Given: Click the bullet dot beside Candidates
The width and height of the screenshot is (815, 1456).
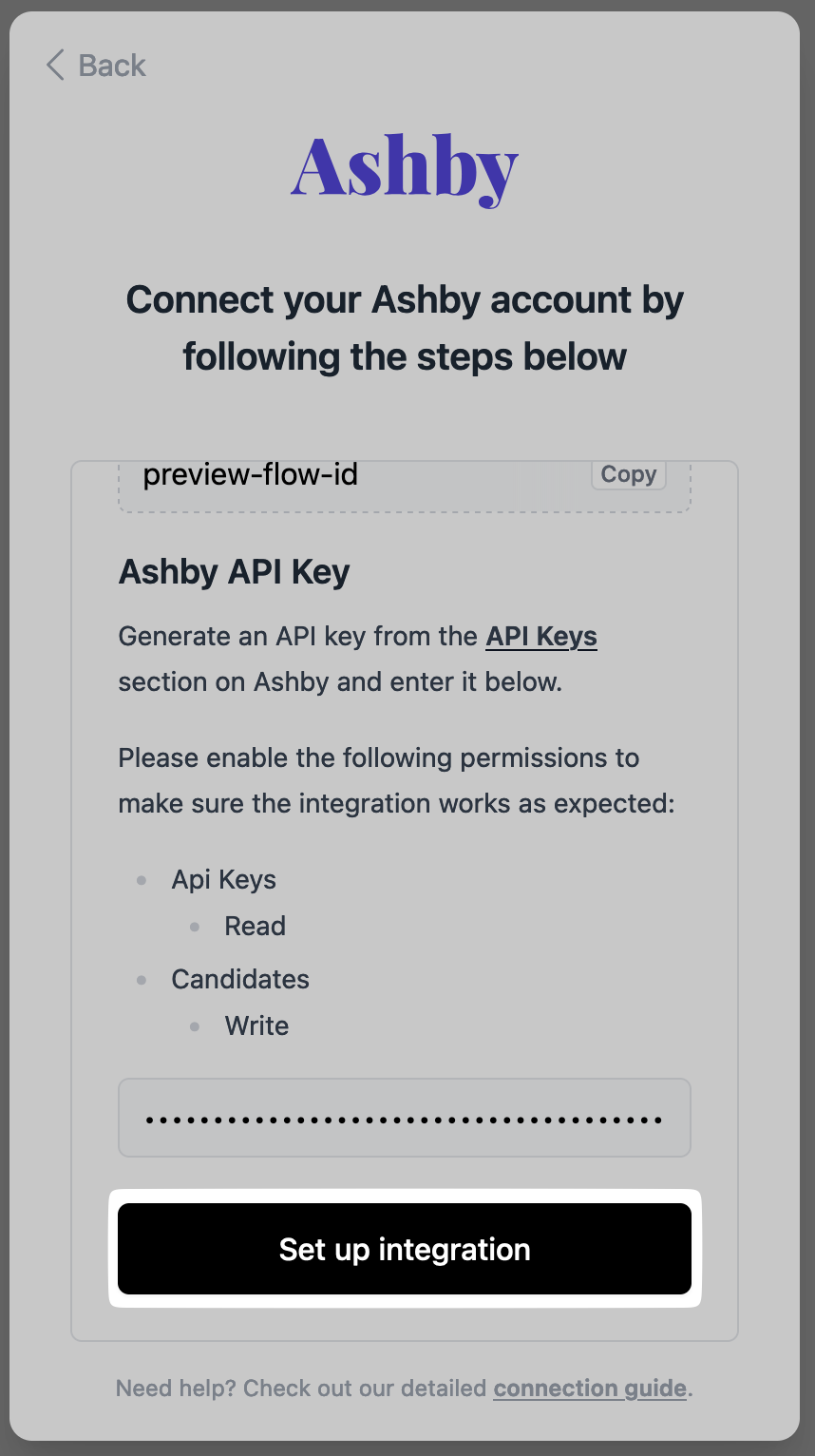Looking at the screenshot, I should click(142, 980).
